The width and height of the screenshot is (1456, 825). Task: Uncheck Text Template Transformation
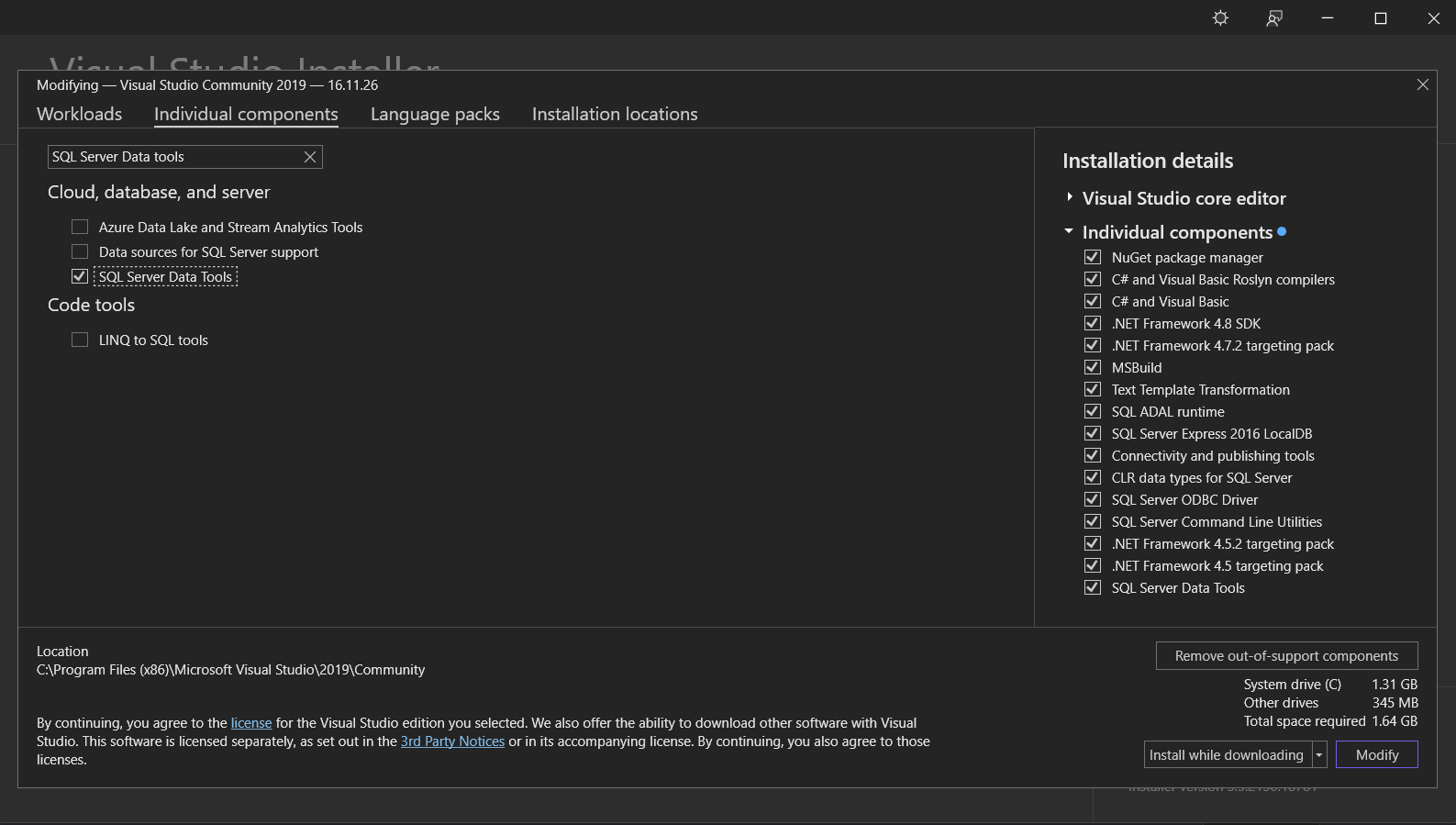point(1092,389)
